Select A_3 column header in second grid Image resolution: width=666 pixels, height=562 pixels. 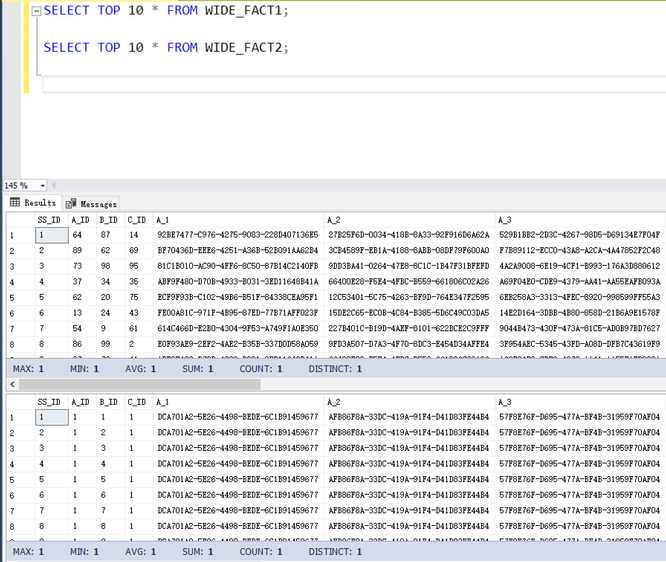pyautogui.click(x=581, y=402)
